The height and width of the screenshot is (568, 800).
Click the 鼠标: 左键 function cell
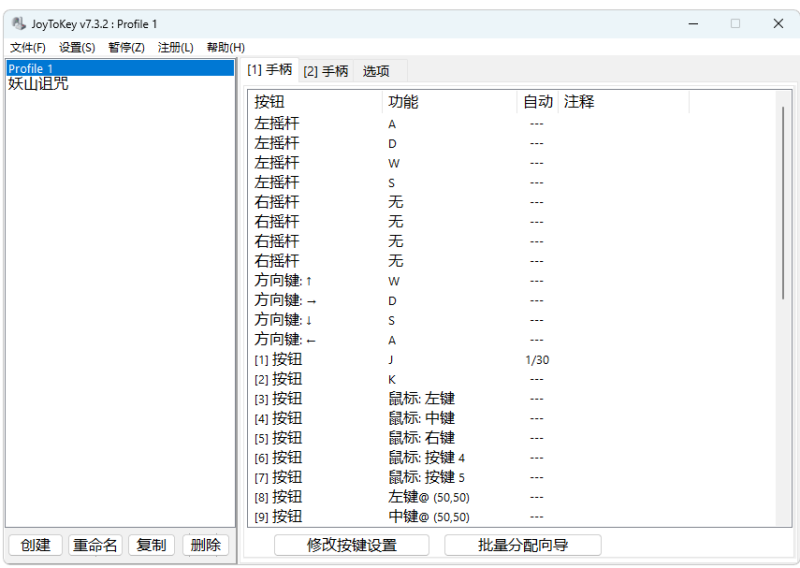coord(421,399)
